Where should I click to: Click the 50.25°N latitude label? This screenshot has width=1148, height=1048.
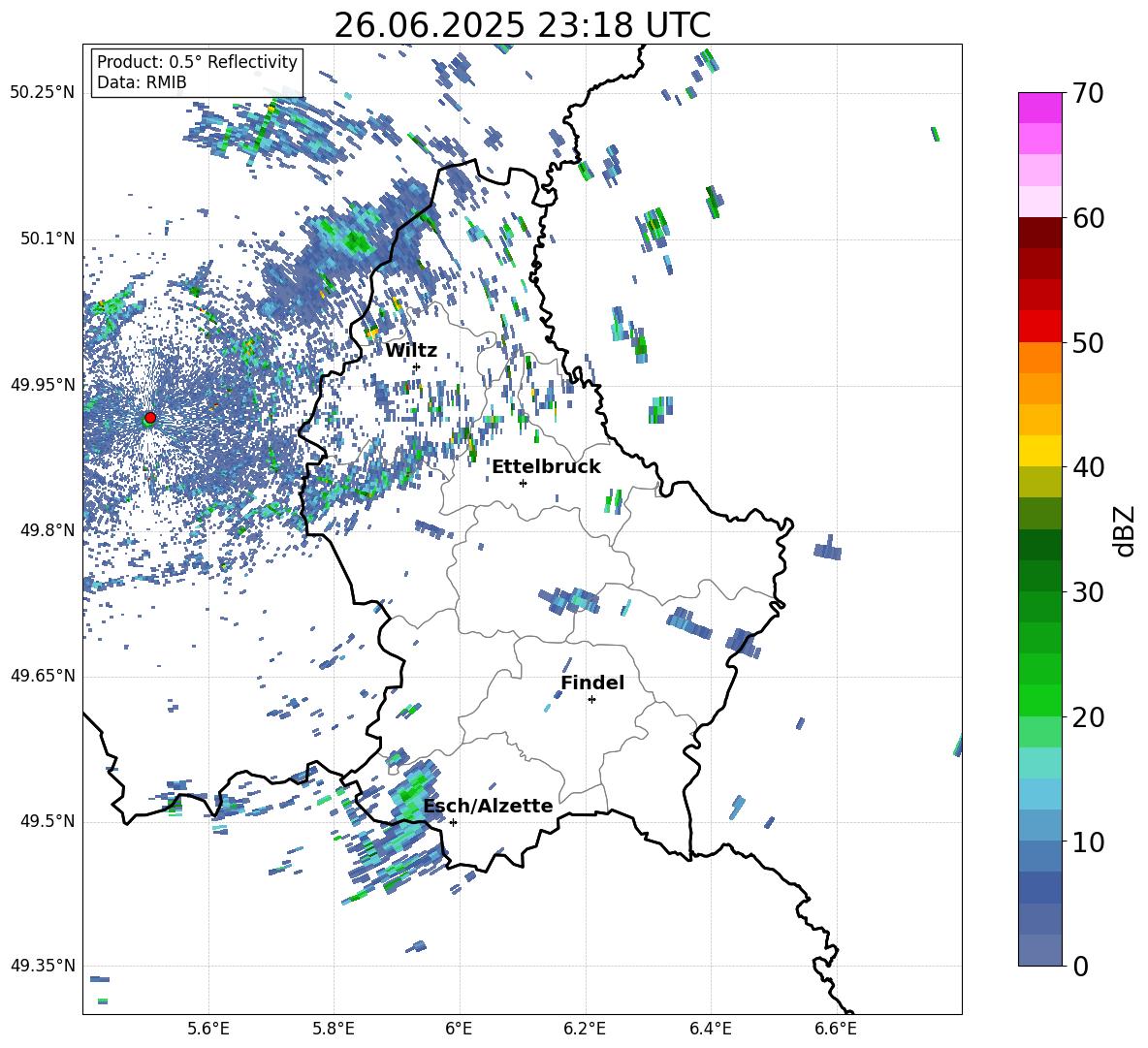[43, 93]
